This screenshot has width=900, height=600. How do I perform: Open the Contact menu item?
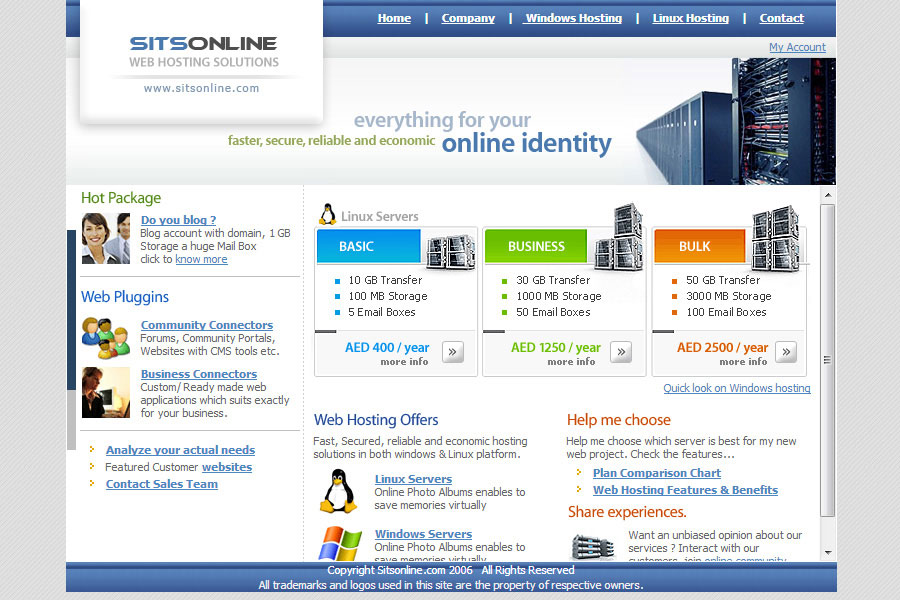(781, 18)
